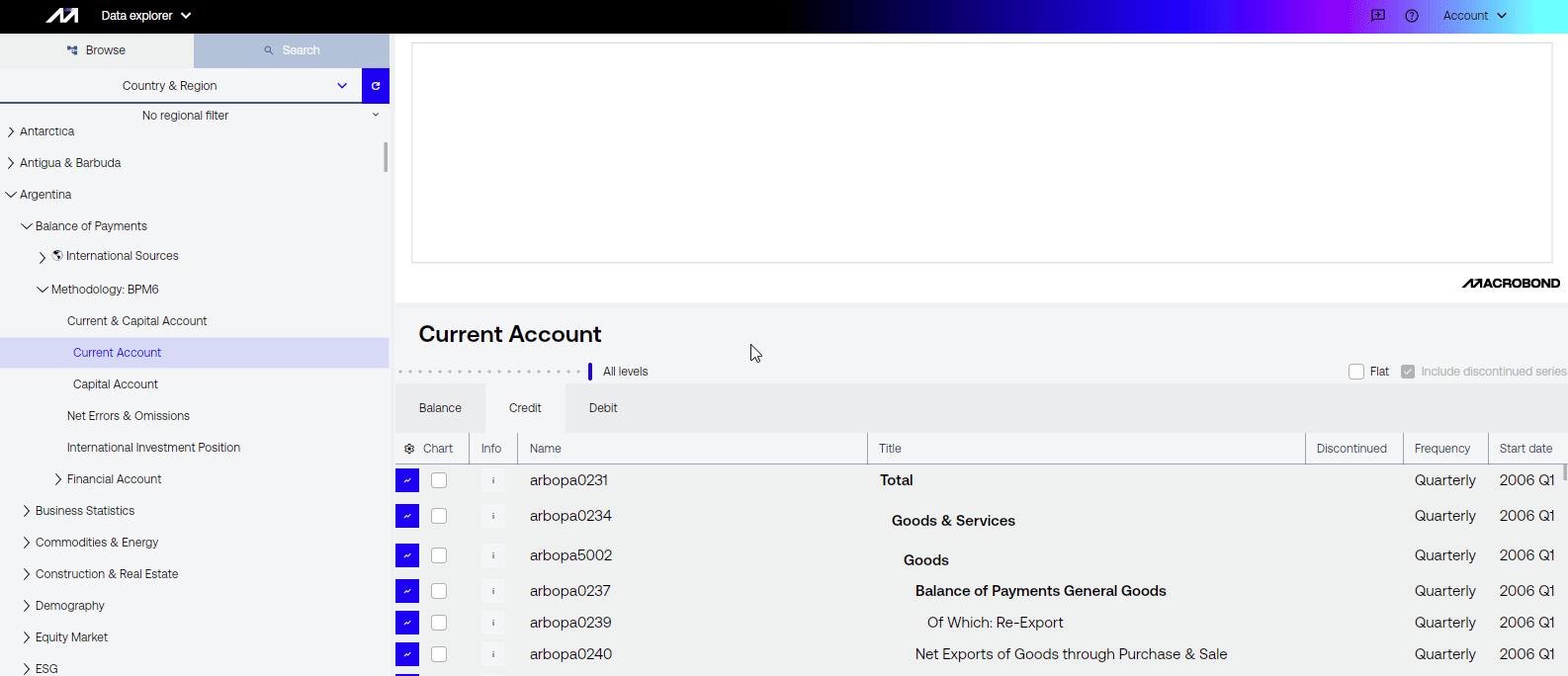
Task: Click the chart column settings gear icon
Action: coord(409,449)
